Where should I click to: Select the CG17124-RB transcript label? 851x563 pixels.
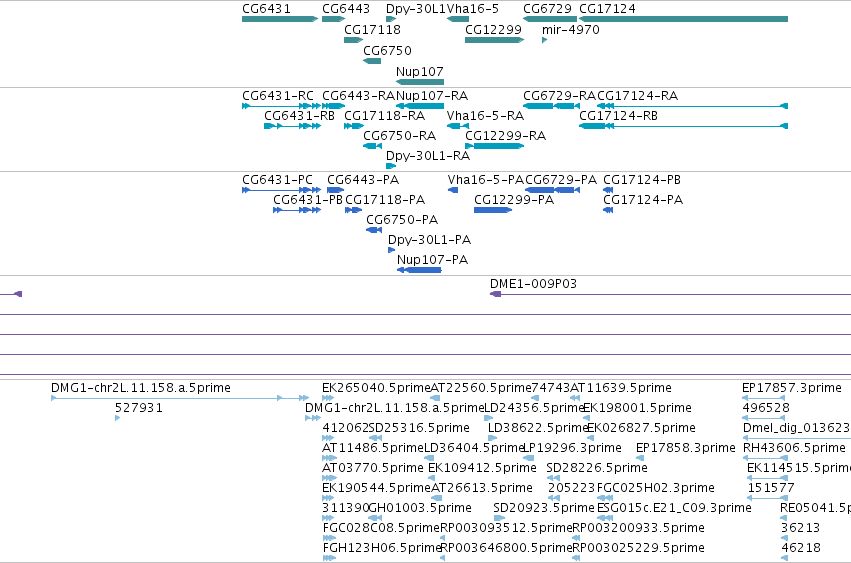pyautogui.click(x=618, y=116)
